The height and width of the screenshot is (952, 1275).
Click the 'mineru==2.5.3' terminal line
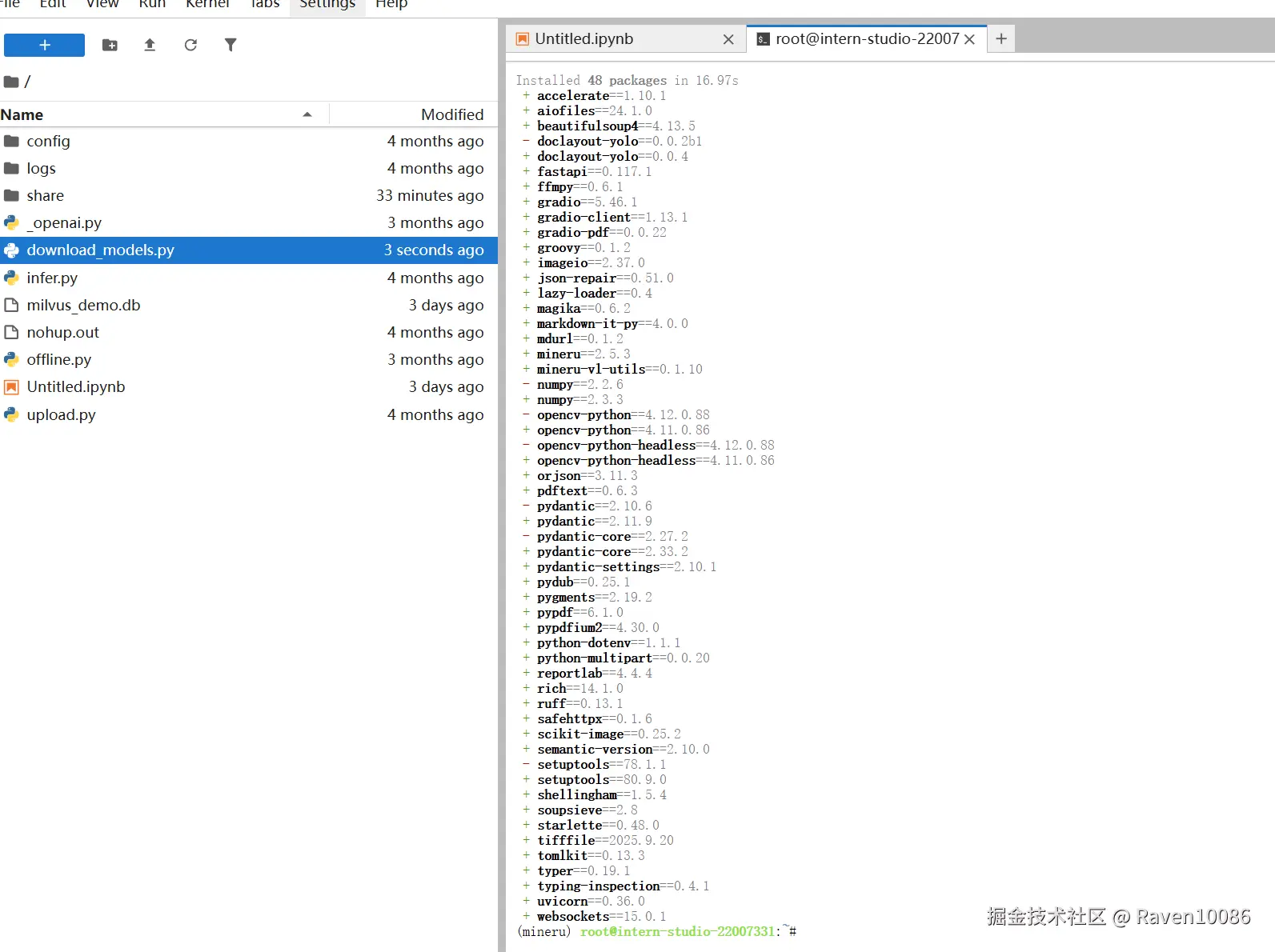[x=576, y=354]
